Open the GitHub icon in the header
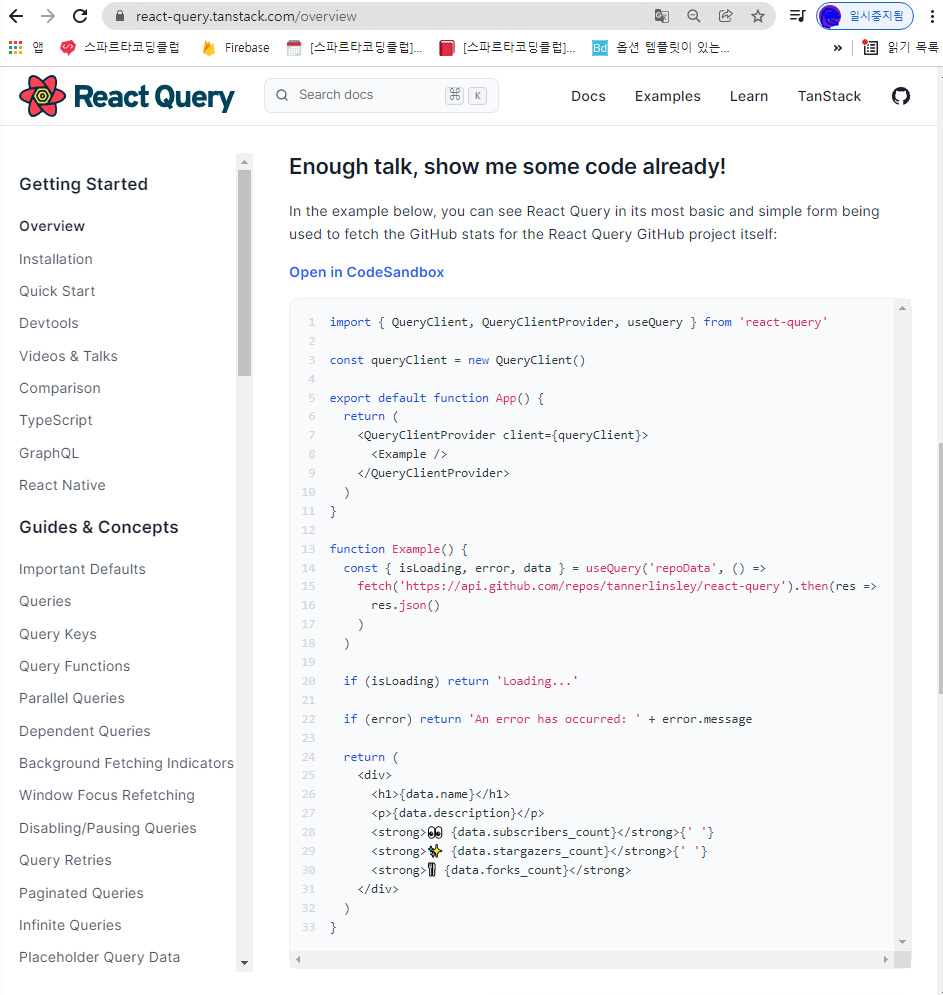Viewport: 943px width, 995px height. (x=900, y=96)
